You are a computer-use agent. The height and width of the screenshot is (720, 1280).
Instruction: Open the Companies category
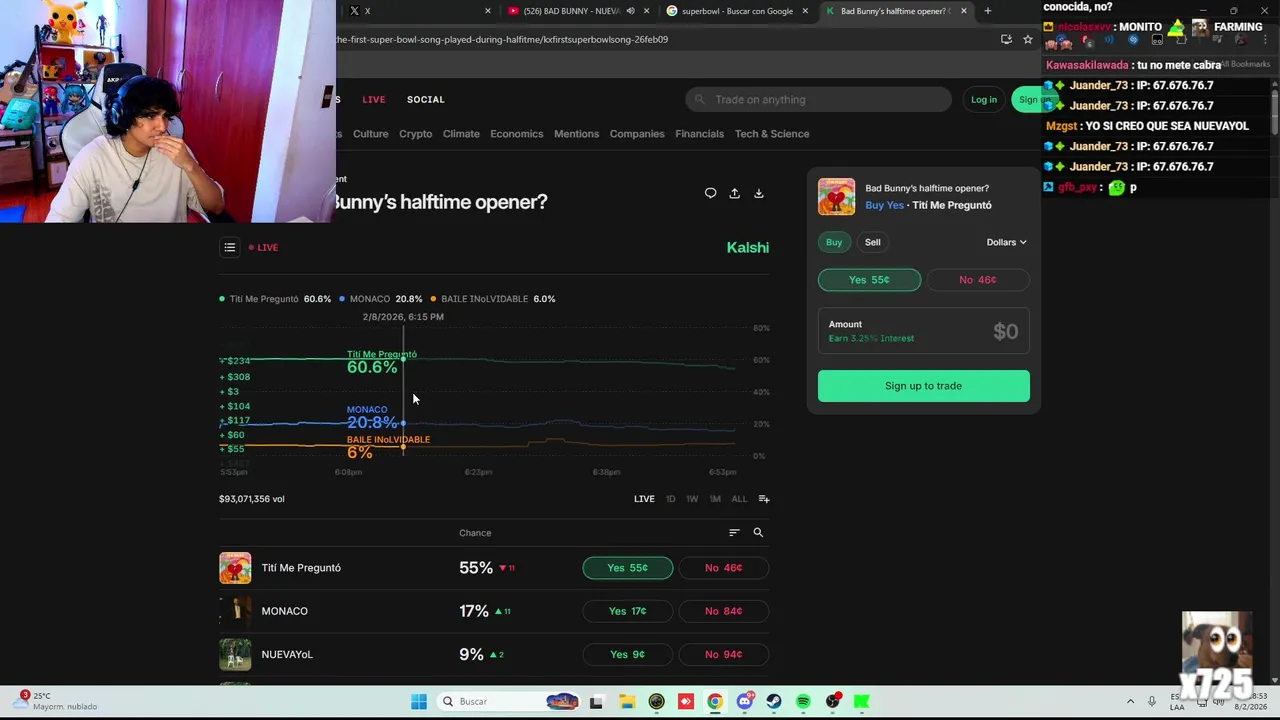[x=637, y=134]
